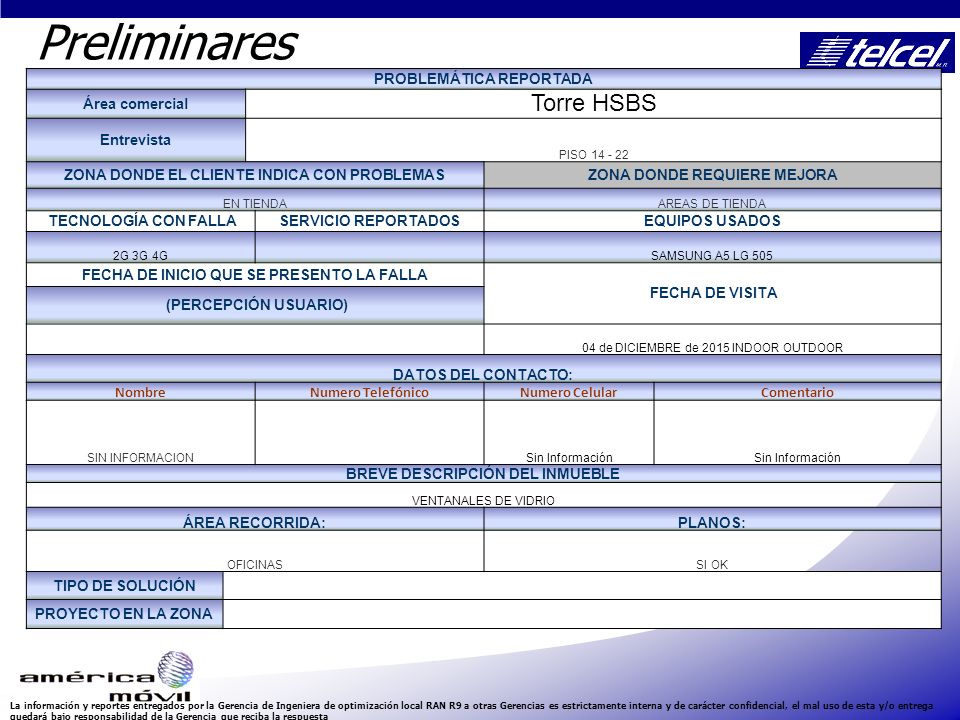This screenshot has height=720, width=960.
Task: Click the empty TIPO DE SOLUCIÓN field
Action: pyautogui.click(x=582, y=586)
